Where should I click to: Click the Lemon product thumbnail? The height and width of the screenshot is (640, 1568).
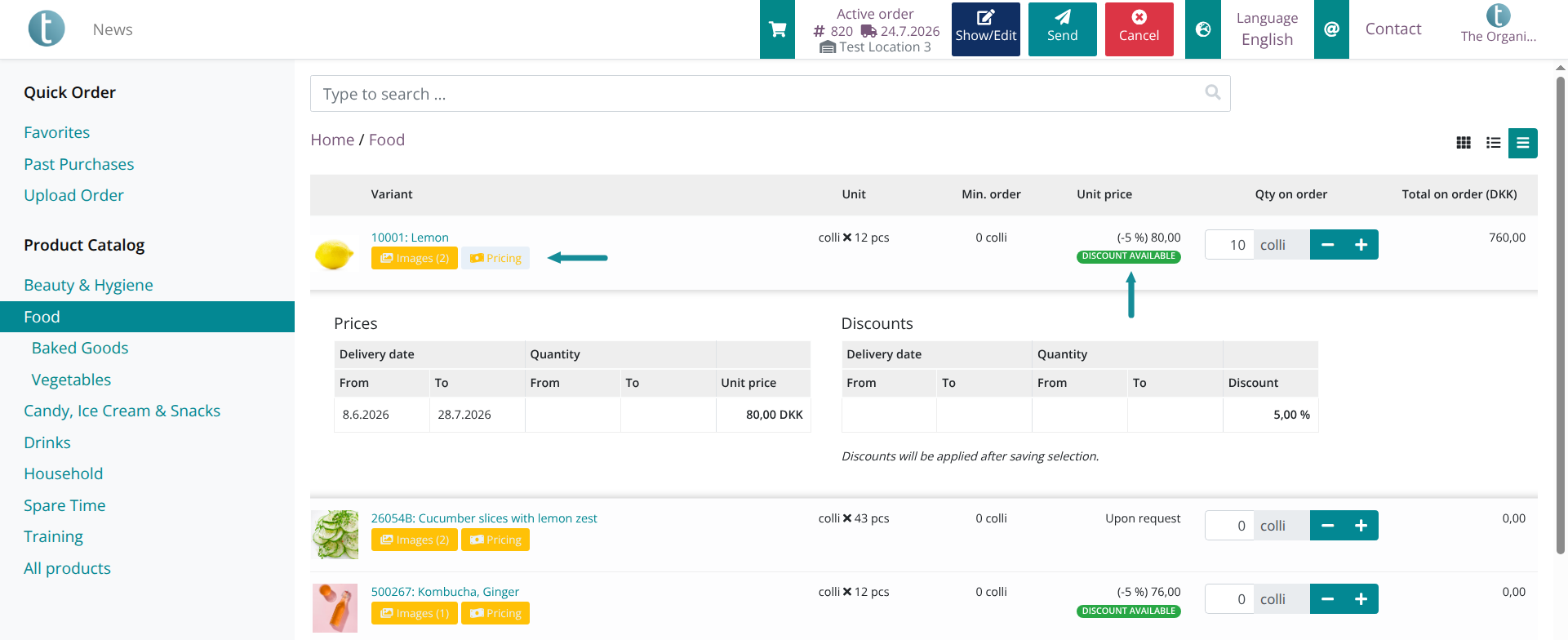coord(335,254)
